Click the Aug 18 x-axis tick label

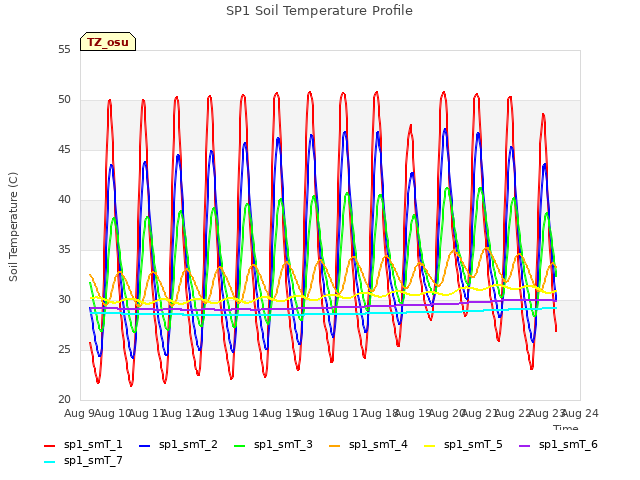(x=380, y=414)
